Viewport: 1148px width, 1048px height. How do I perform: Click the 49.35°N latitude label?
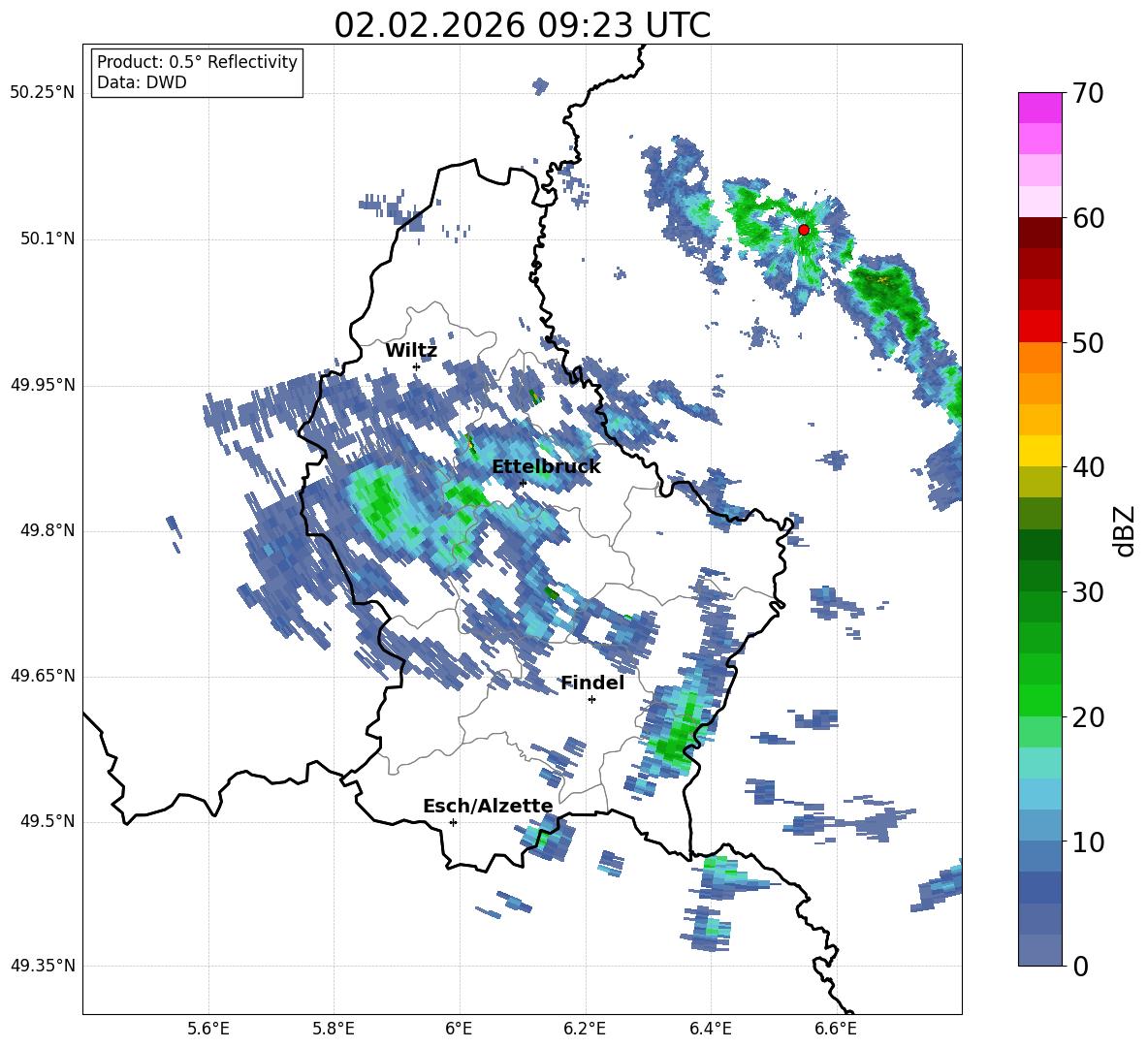tap(43, 966)
